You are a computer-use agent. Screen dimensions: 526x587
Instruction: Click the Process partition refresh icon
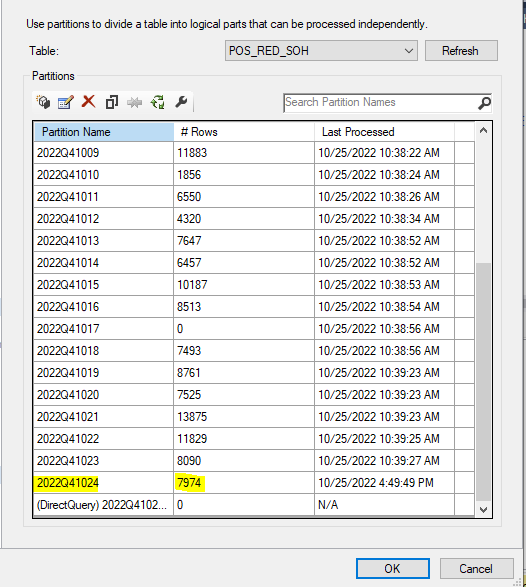158,102
